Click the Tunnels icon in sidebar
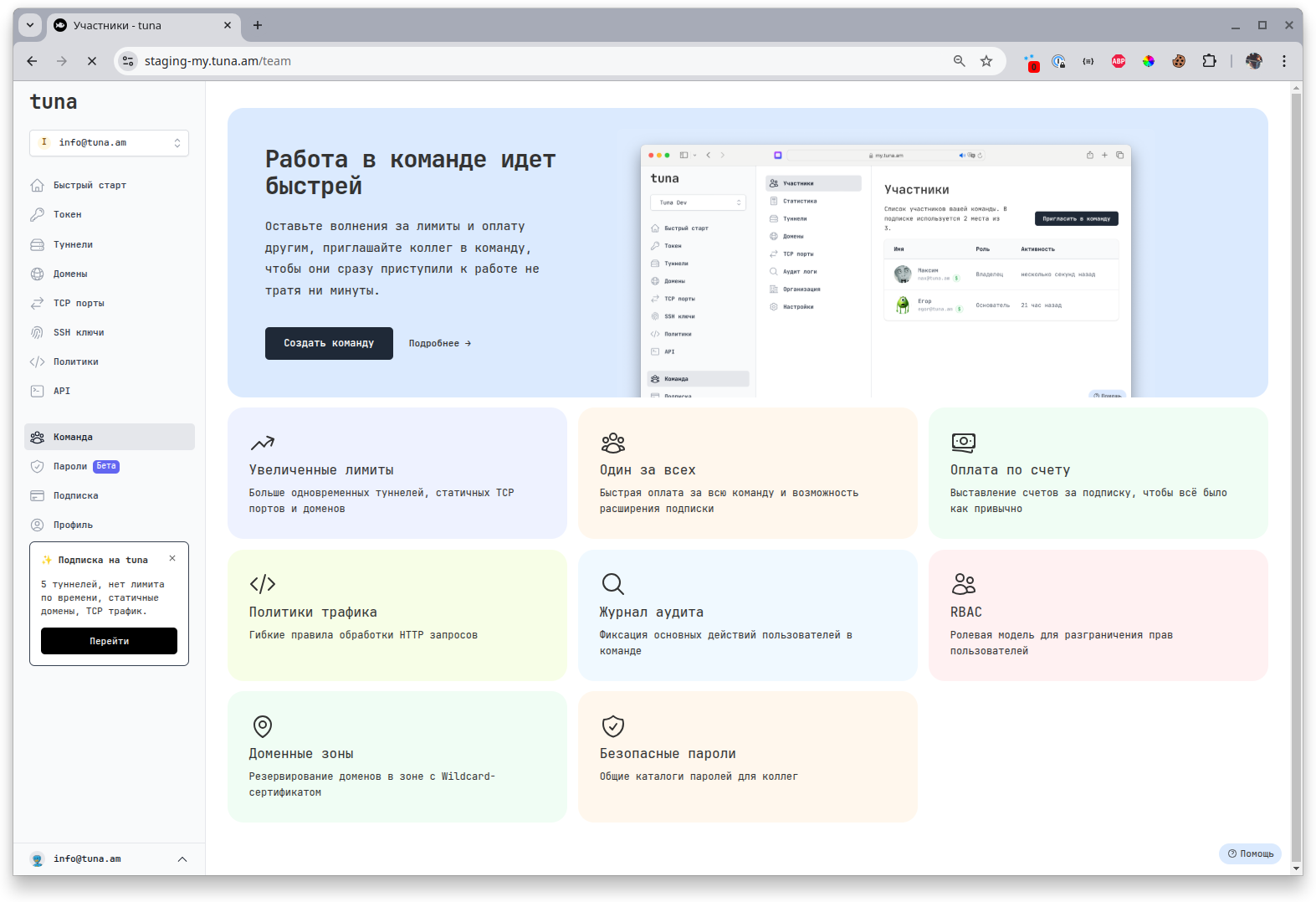The image size is (1316, 902). pyautogui.click(x=37, y=245)
